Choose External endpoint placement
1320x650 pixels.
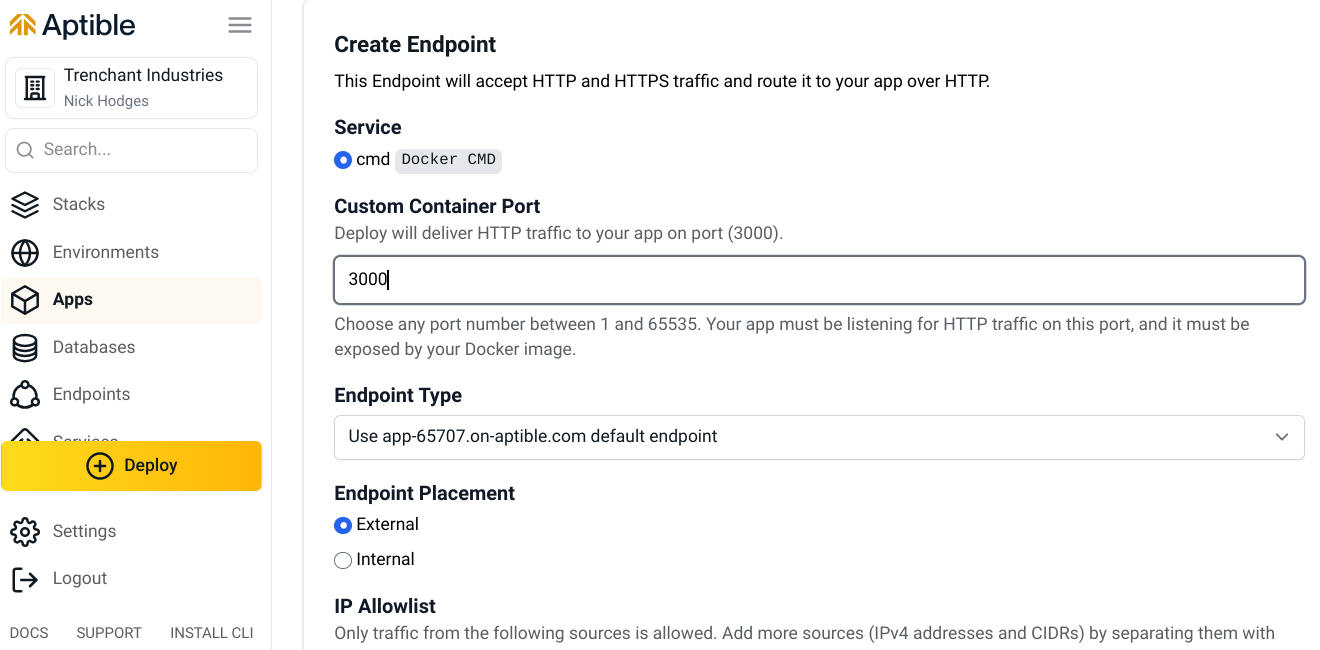[343, 525]
